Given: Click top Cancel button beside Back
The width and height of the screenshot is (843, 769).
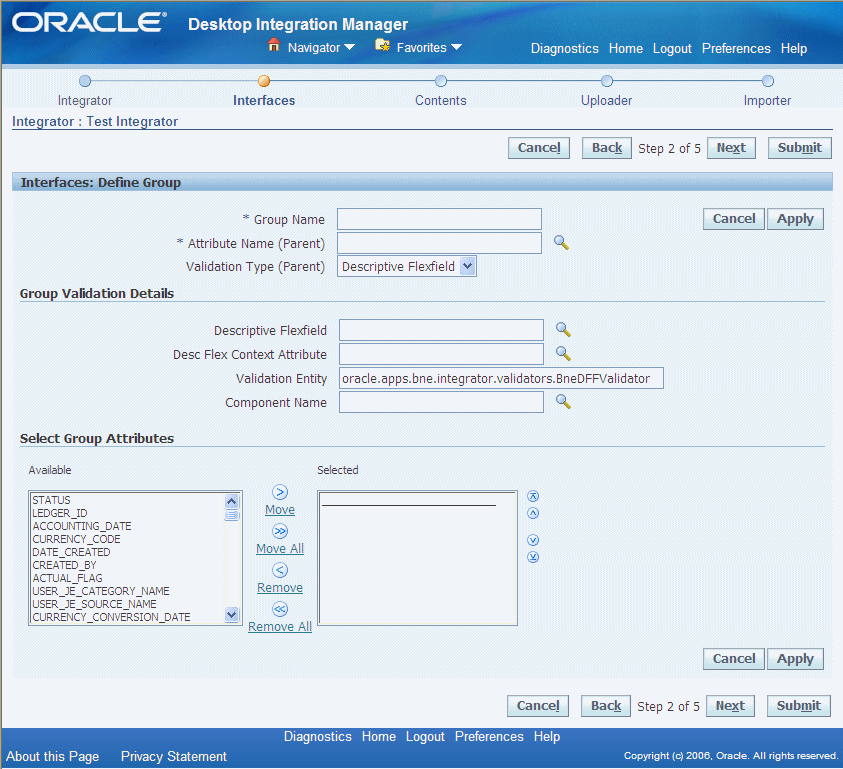Looking at the screenshot, I should pos(539,148).
